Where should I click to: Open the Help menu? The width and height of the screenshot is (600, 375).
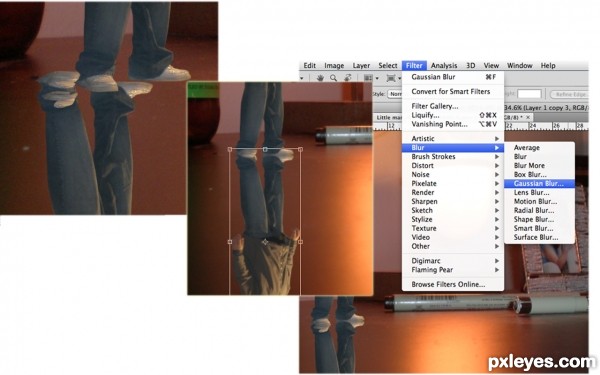[548, 65]
